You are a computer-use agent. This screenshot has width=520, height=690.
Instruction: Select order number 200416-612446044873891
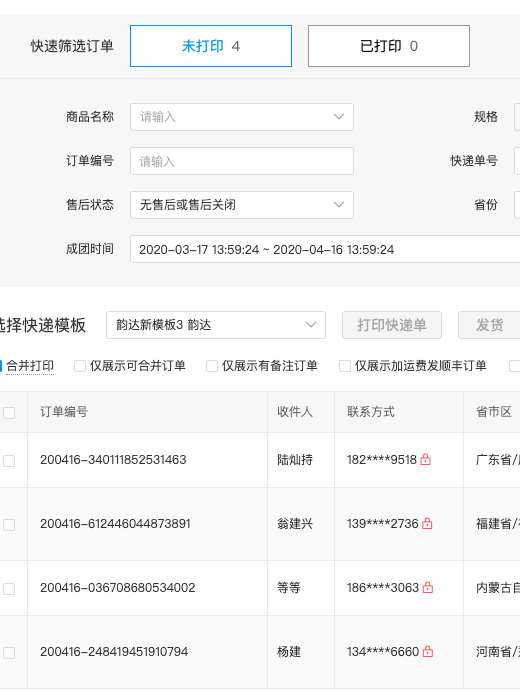coord(115,524)
